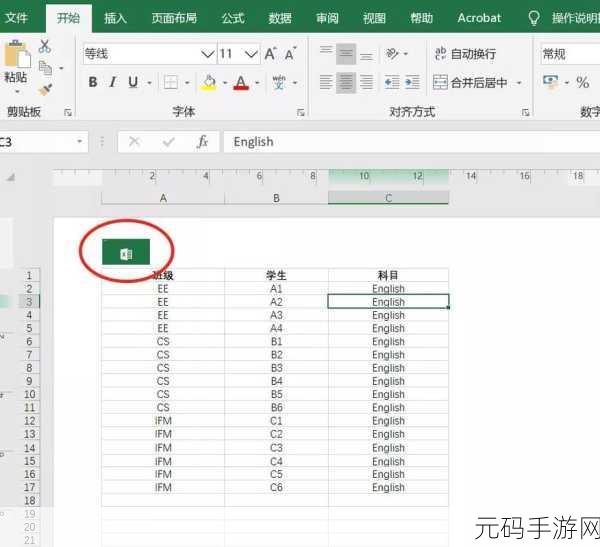
Task: Click the Paste clipboard icon
Action: click(x=17, y=54)
